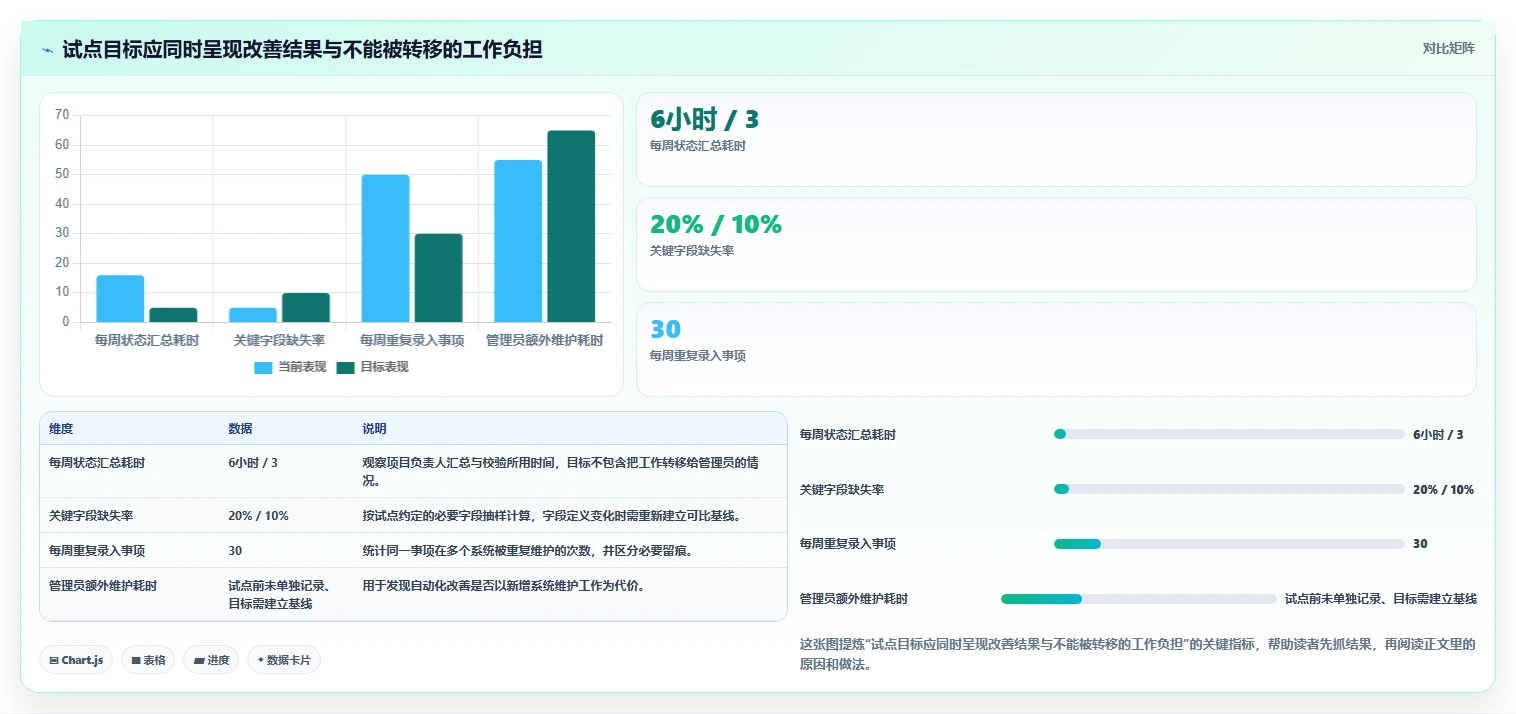
Task: Select table cell 管理员额外维护耗时 in 维度 column
Action: 103,586
